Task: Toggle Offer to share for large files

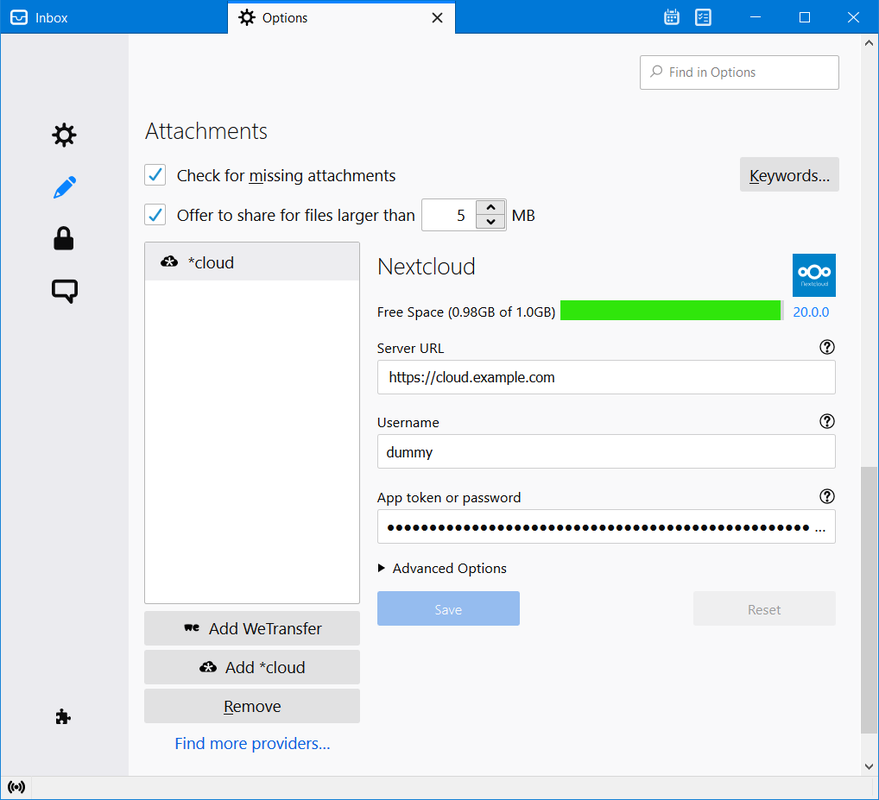Action: 155,215
